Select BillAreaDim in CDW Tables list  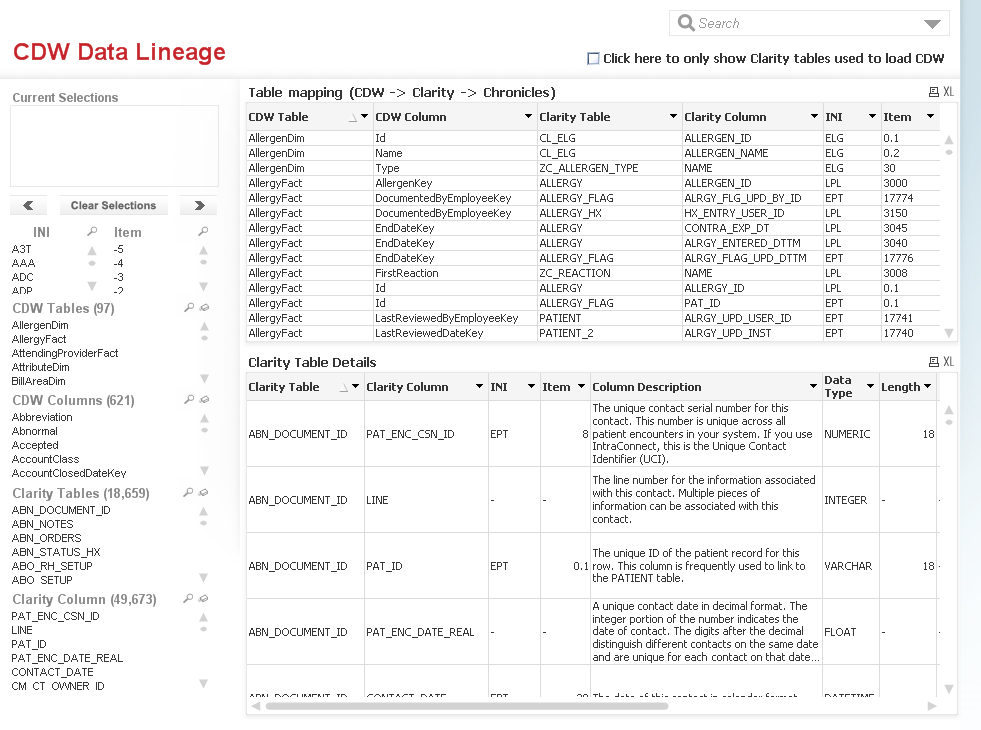(x=38, y=381)
